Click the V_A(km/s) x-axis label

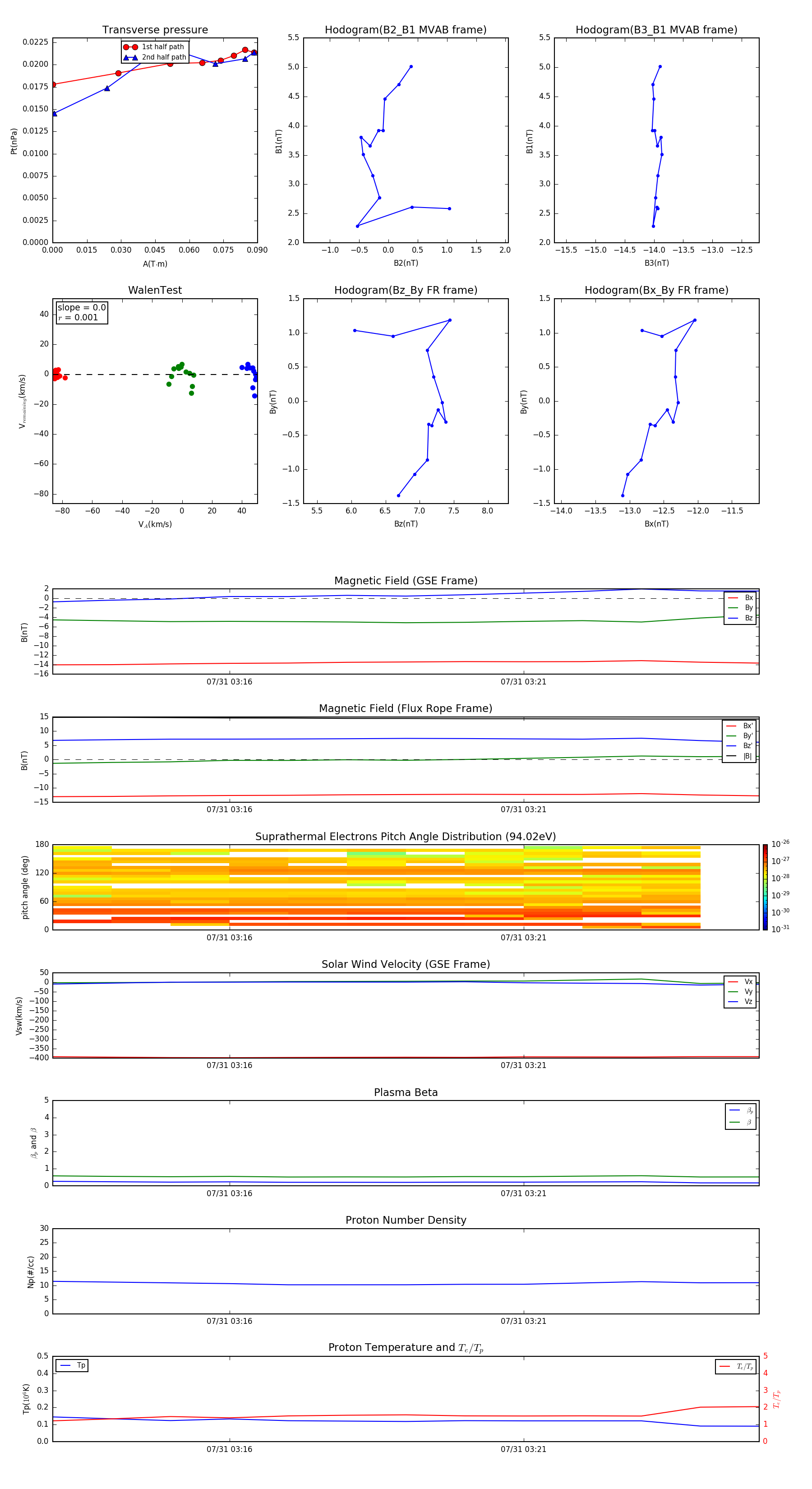pyautogui.click(x=155, y=525)
